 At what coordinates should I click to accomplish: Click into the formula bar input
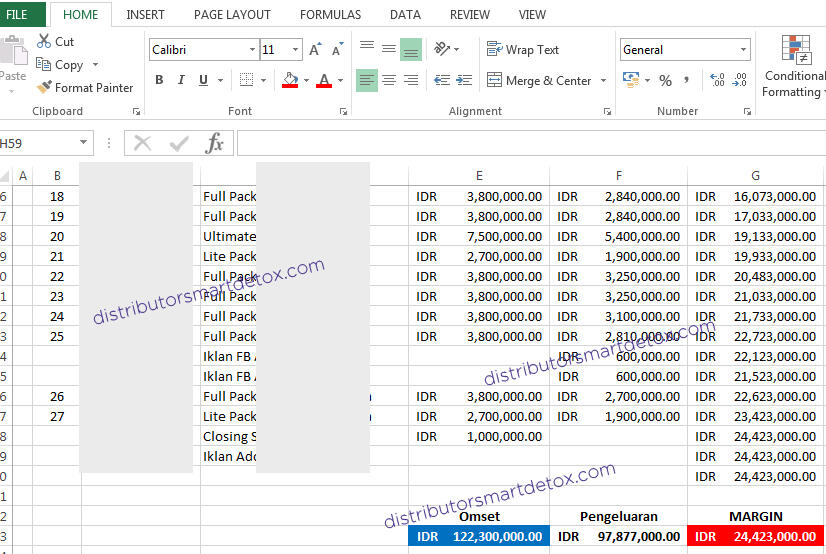coord(531,143)
